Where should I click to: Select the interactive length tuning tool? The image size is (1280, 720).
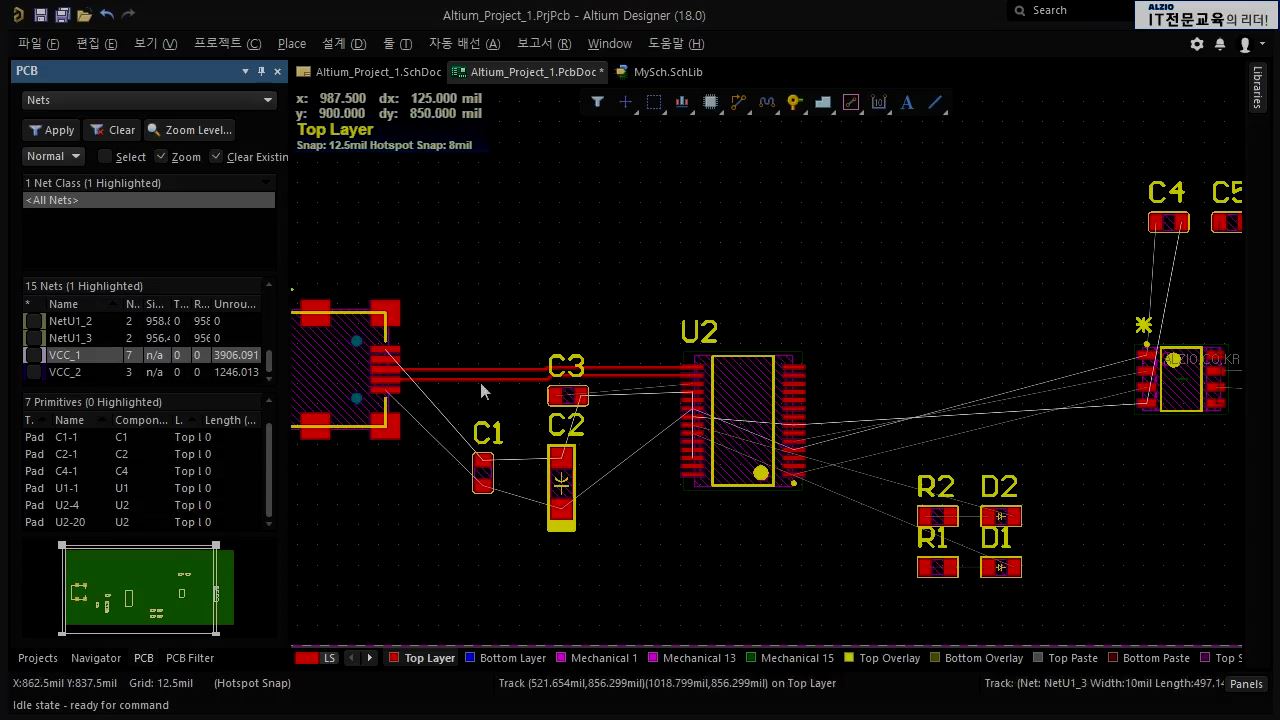coord(767,102)
